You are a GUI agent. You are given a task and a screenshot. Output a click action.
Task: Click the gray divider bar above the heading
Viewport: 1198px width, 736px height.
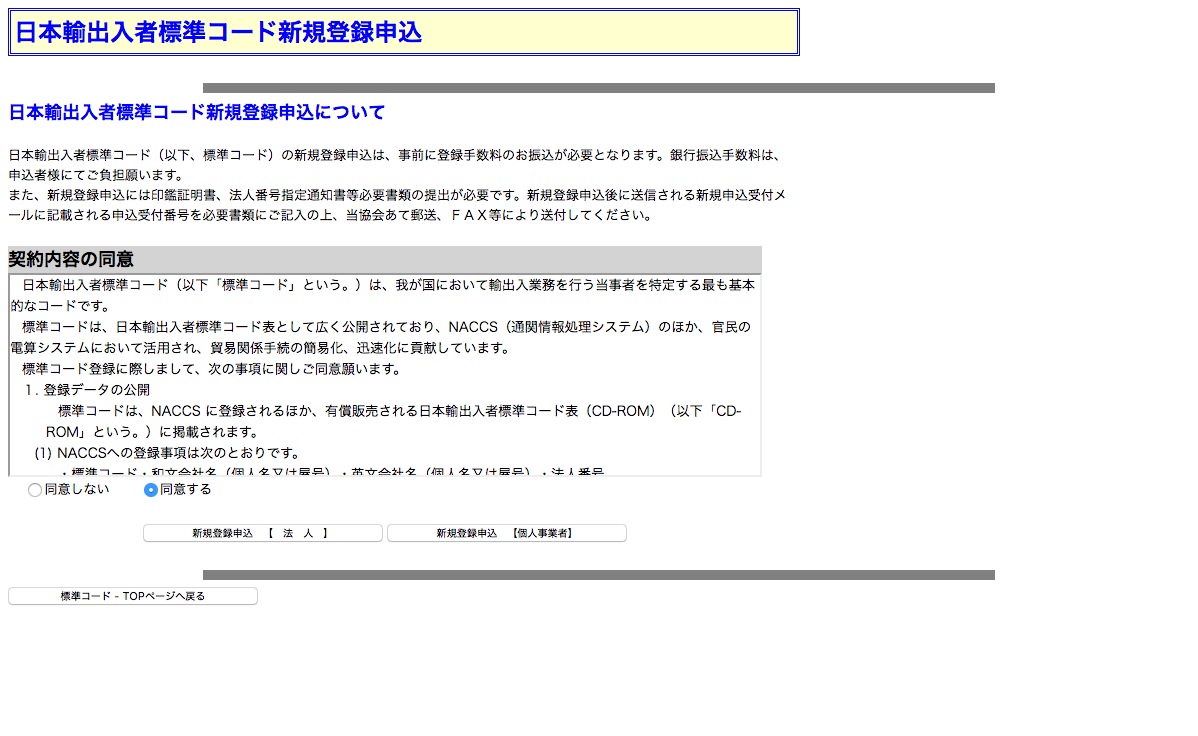598,88
